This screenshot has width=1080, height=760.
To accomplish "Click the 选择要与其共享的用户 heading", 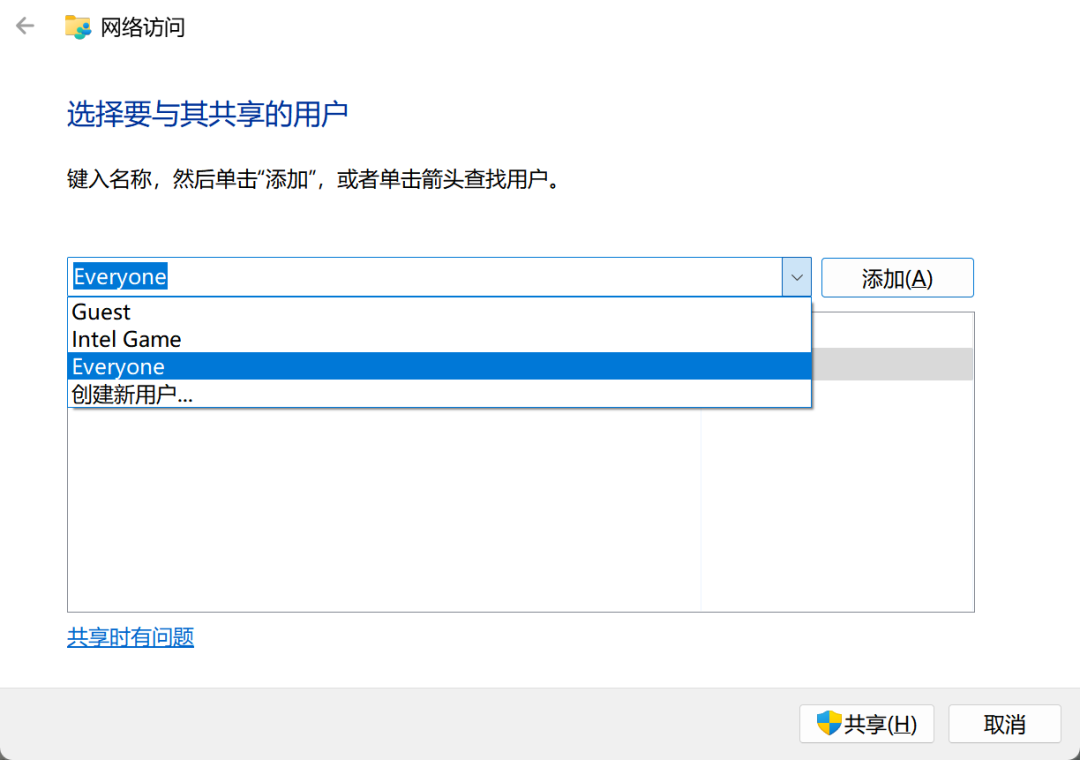I will (x=207, y=114).
